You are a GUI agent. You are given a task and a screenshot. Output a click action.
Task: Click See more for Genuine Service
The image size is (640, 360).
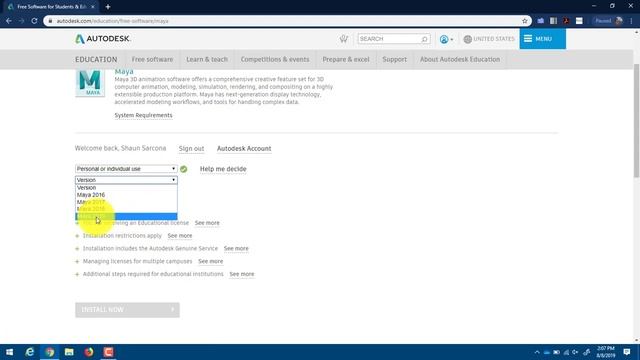(236, 249)
